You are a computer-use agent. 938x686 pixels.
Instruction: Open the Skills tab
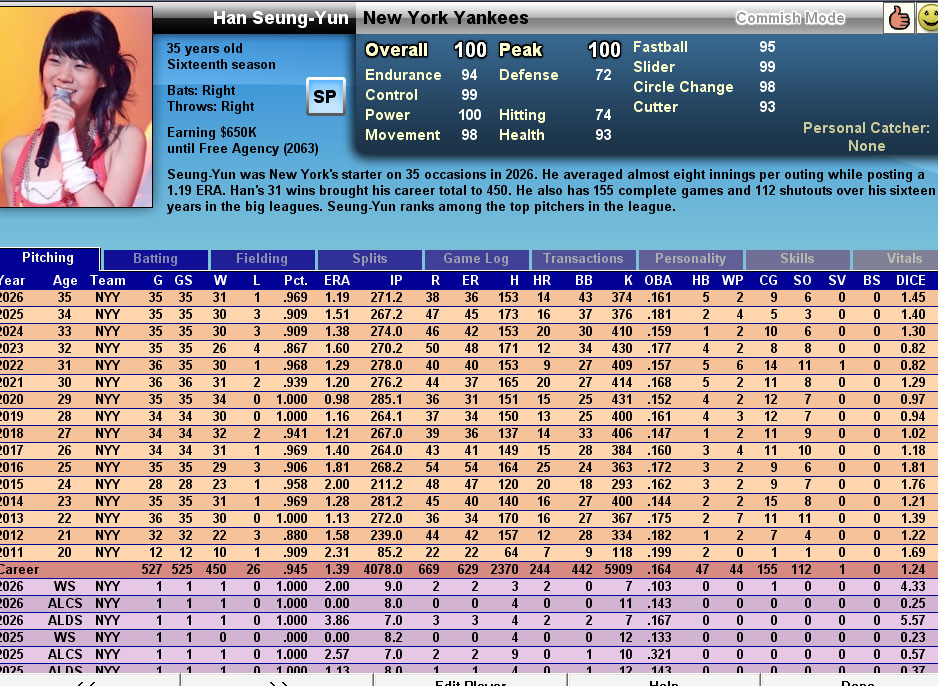[797, 259]
